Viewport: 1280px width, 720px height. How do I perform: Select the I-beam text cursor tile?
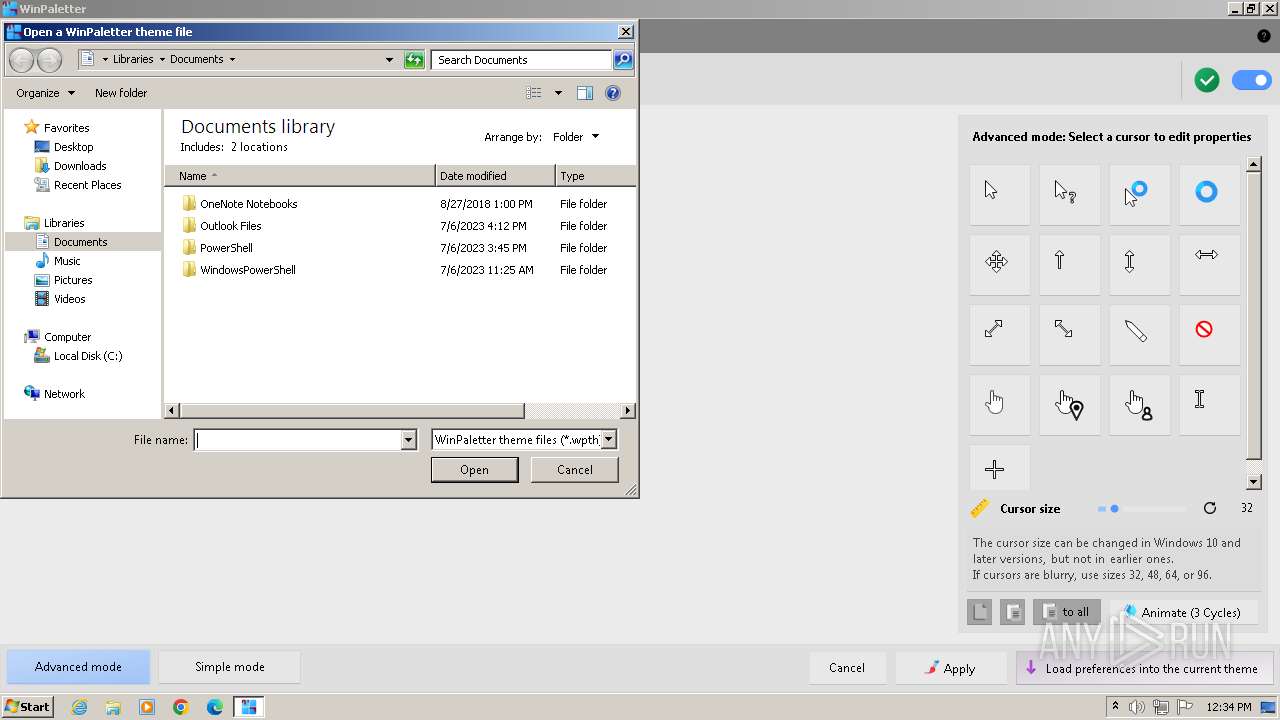click(1209, 405)
